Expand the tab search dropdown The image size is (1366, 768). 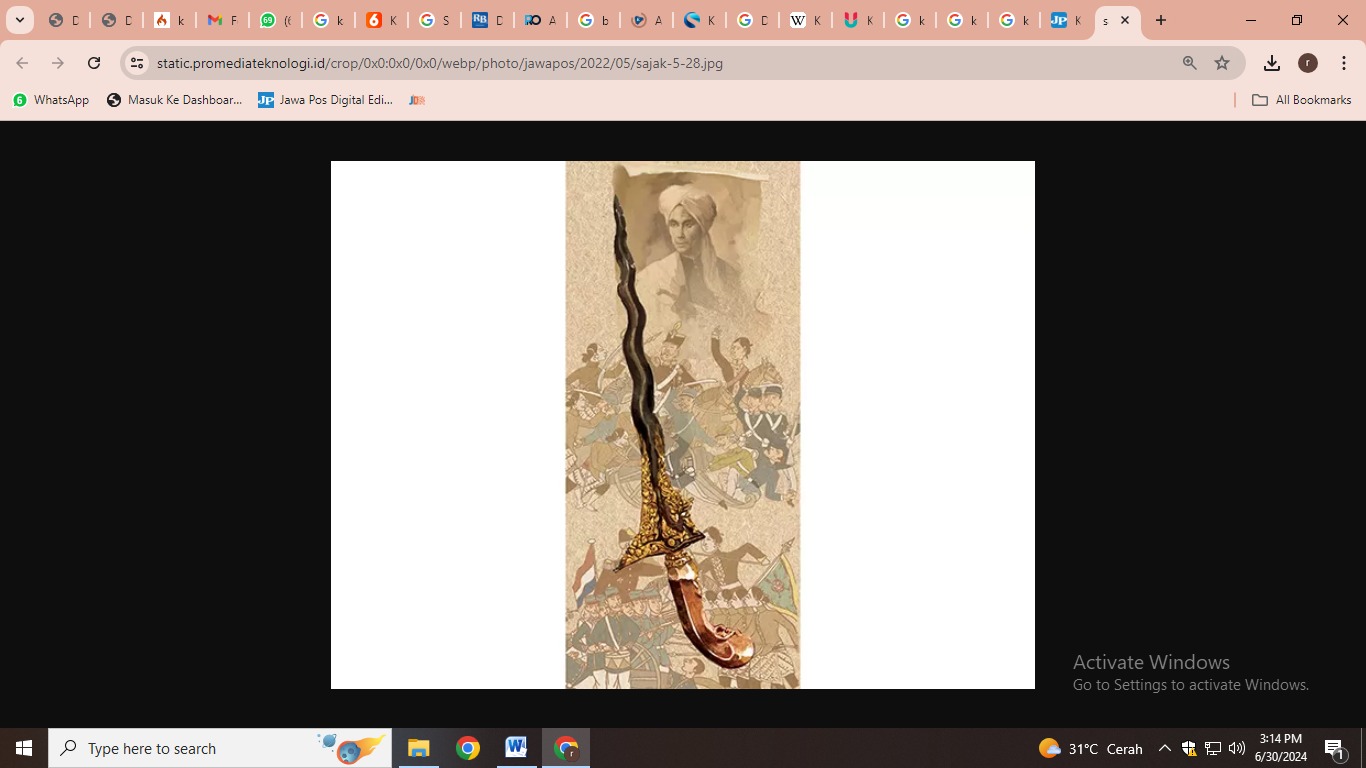tap(20, 20)
